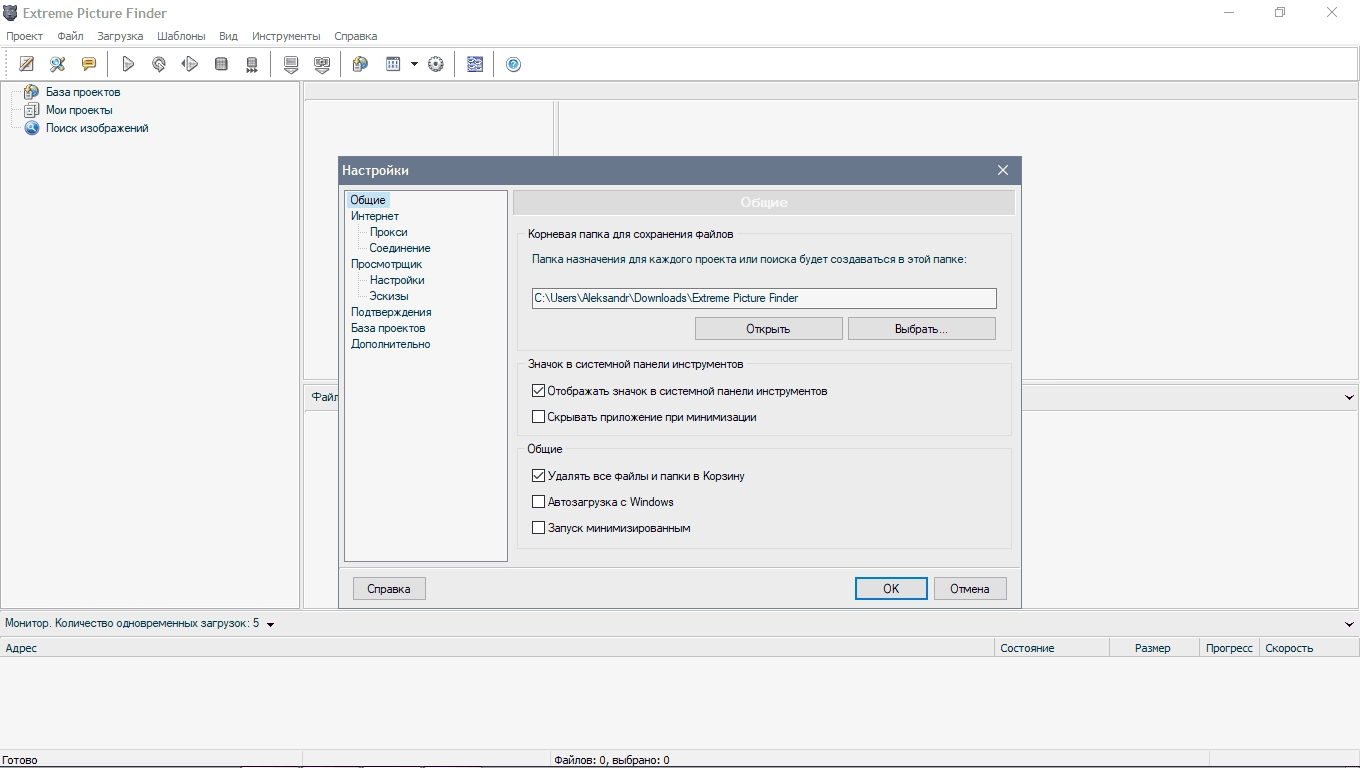Screen dimensions: 1360x768
Task: Expand the files panel chevron at right
Action: pos(1349,397)
